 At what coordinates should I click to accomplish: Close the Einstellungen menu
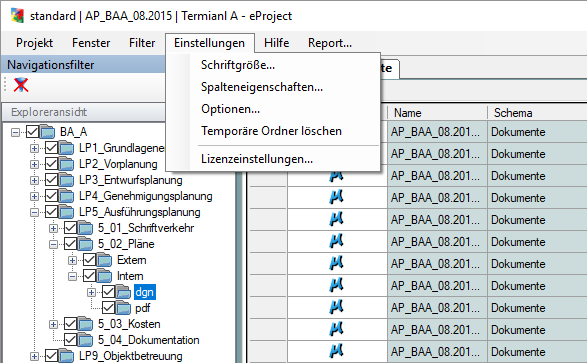pos(210,43)
